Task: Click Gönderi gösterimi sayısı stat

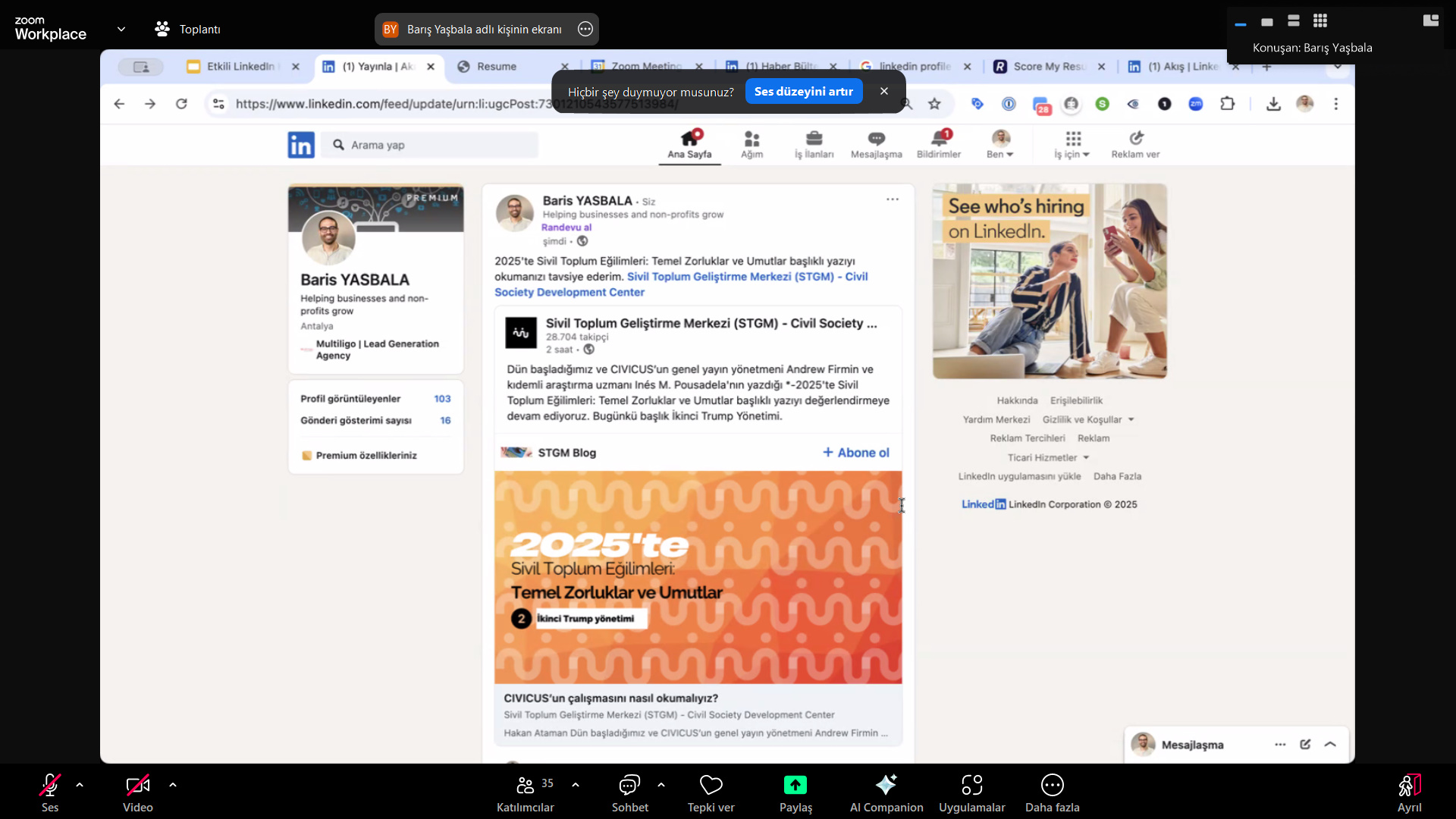Action: click(x=375, y=420)
